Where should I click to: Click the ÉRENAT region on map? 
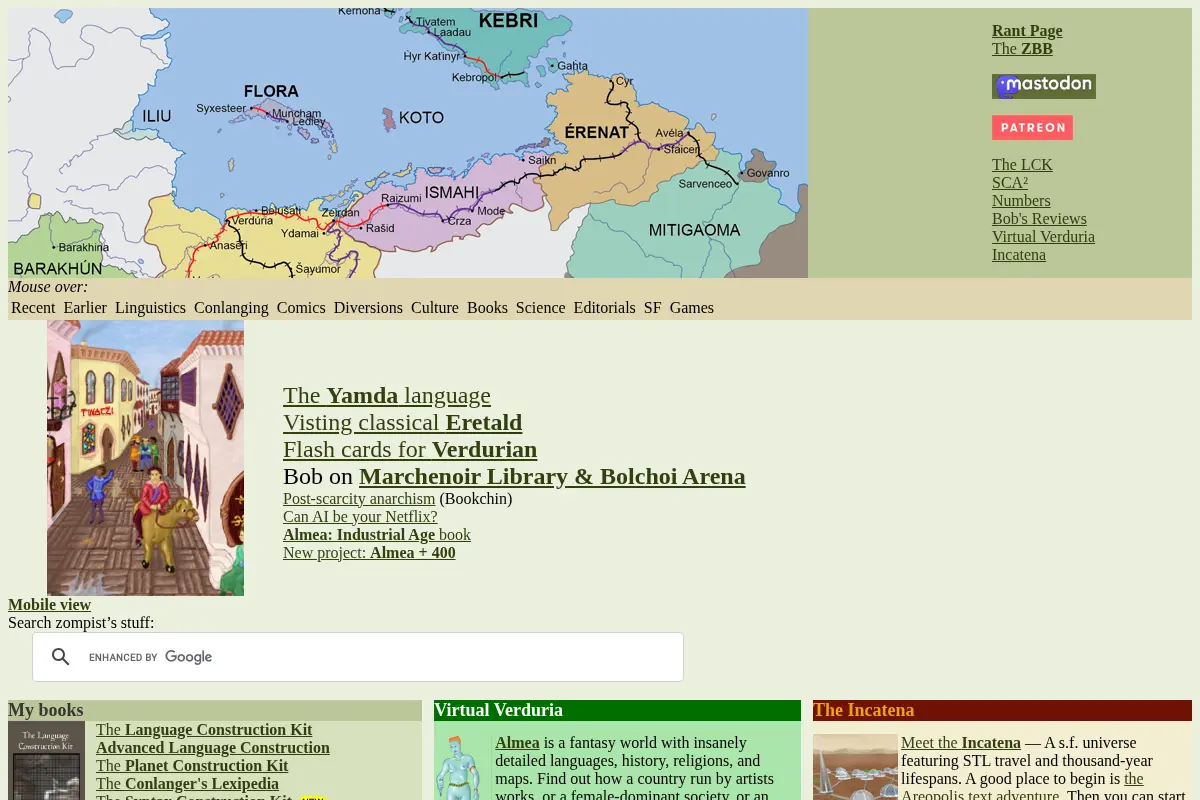click(597, 132)
